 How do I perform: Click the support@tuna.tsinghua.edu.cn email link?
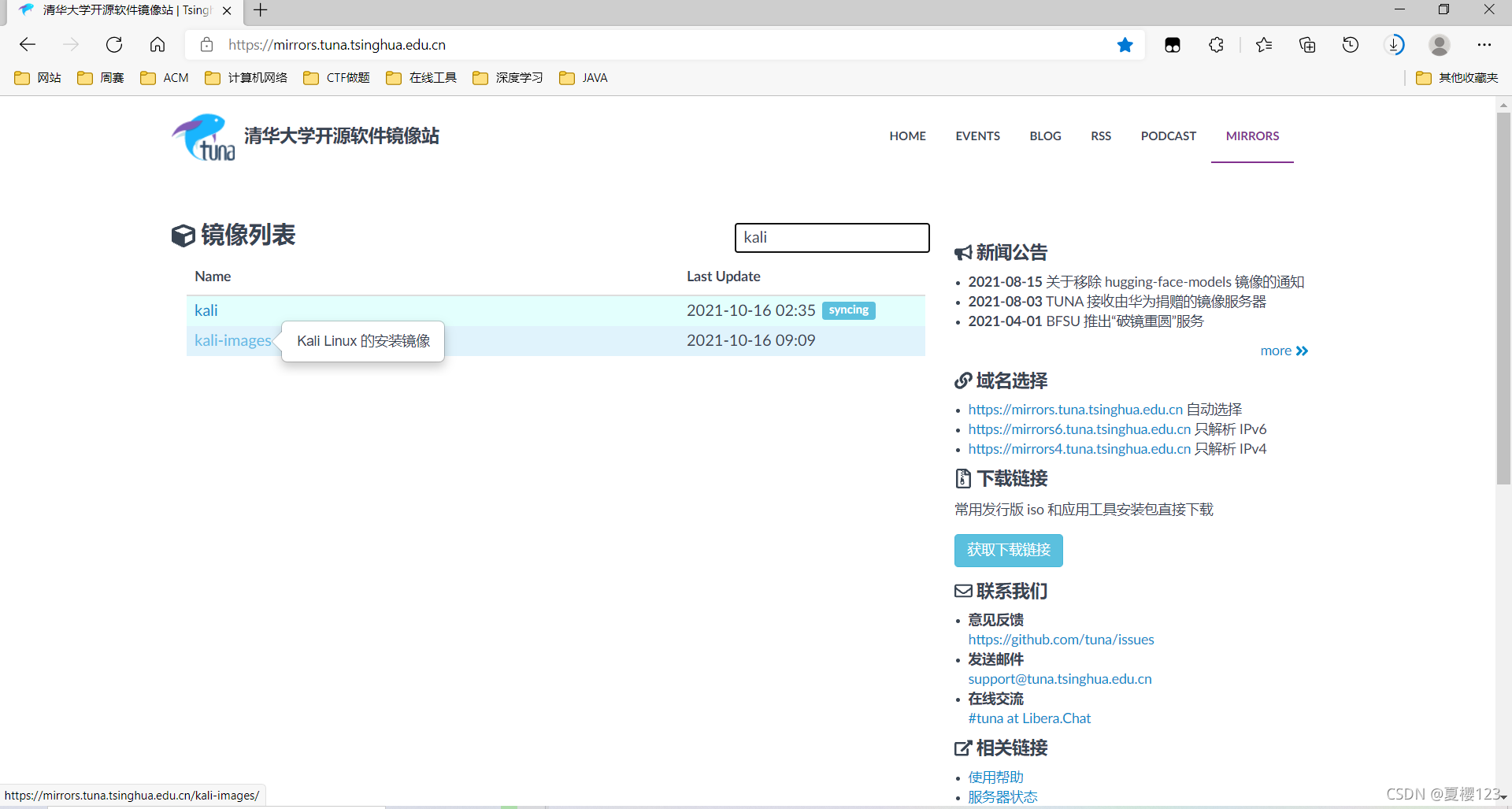point(1059,679)
